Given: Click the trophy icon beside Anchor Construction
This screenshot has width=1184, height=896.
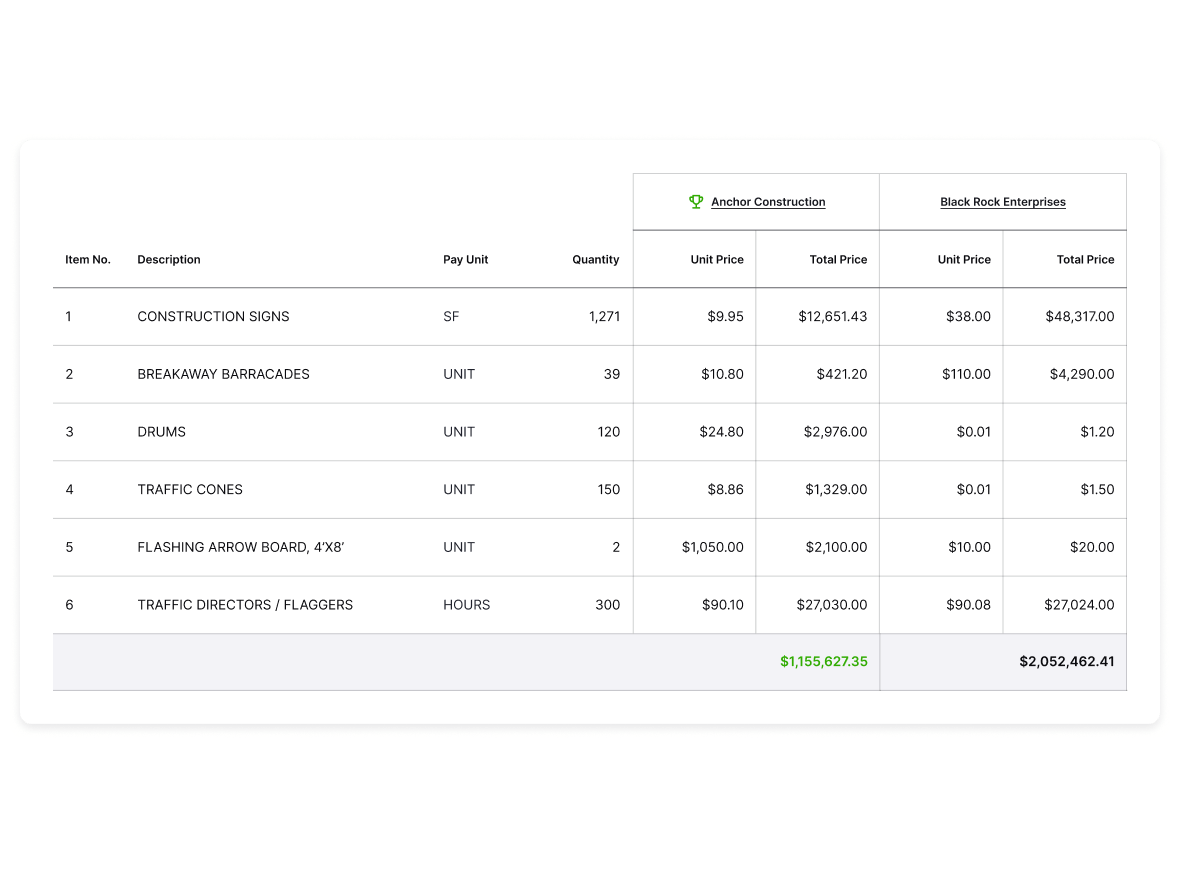Looking at the screenshot, I should point(696,202).
